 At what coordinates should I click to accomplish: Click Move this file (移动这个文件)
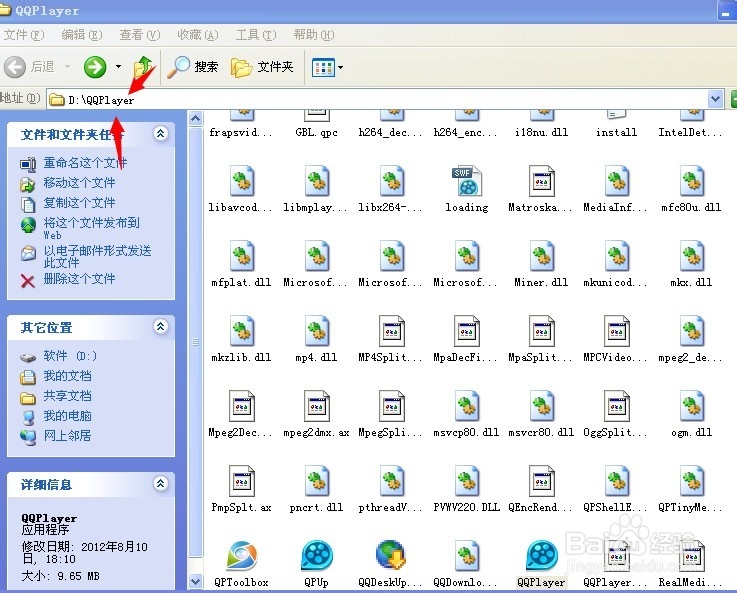pos(68,183)
